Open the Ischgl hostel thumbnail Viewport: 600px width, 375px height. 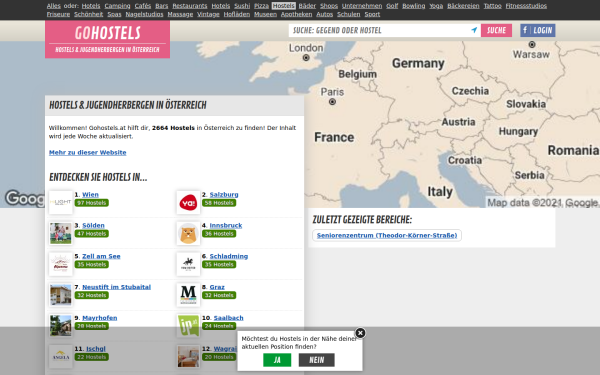pos(60,357)
